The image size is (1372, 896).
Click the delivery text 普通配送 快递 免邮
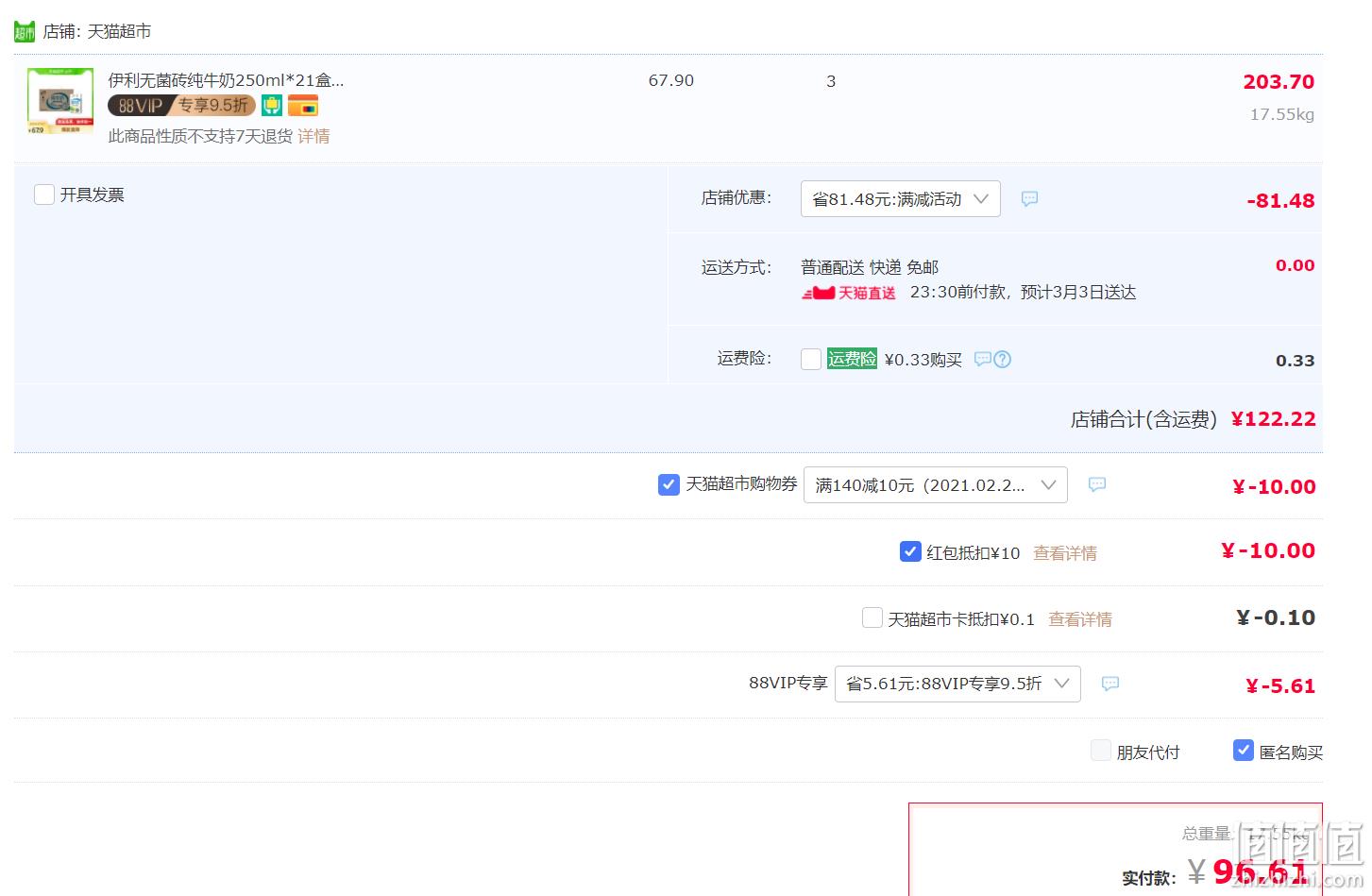click(x=870, y=267)
